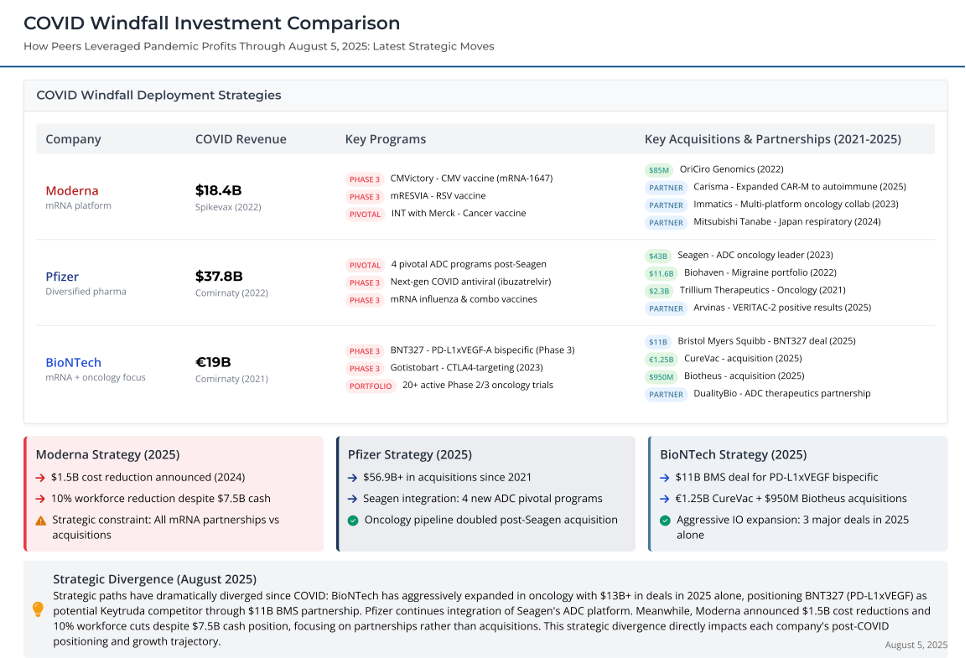Click the Company column header
The image size is (966, 658).
click(73, 139)
